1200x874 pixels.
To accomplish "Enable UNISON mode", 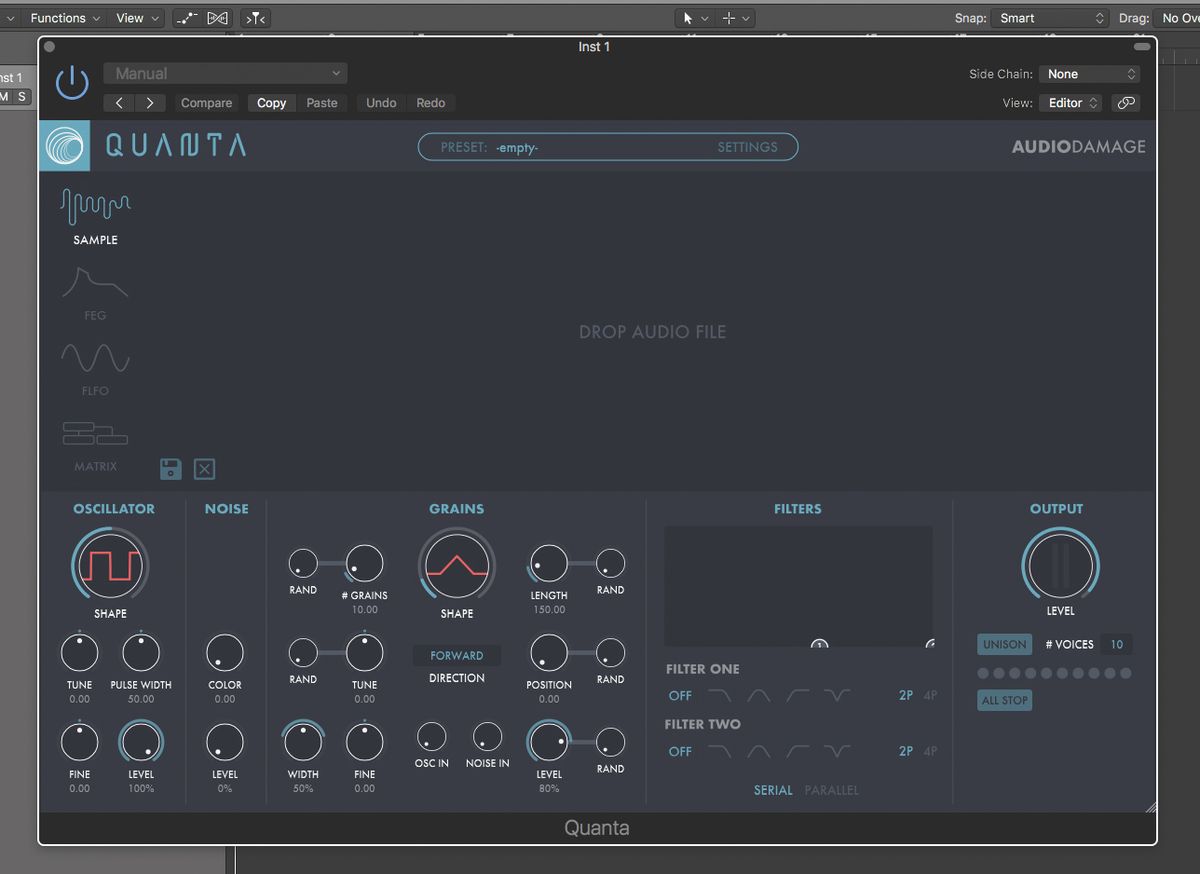I will click(1004, 645).
